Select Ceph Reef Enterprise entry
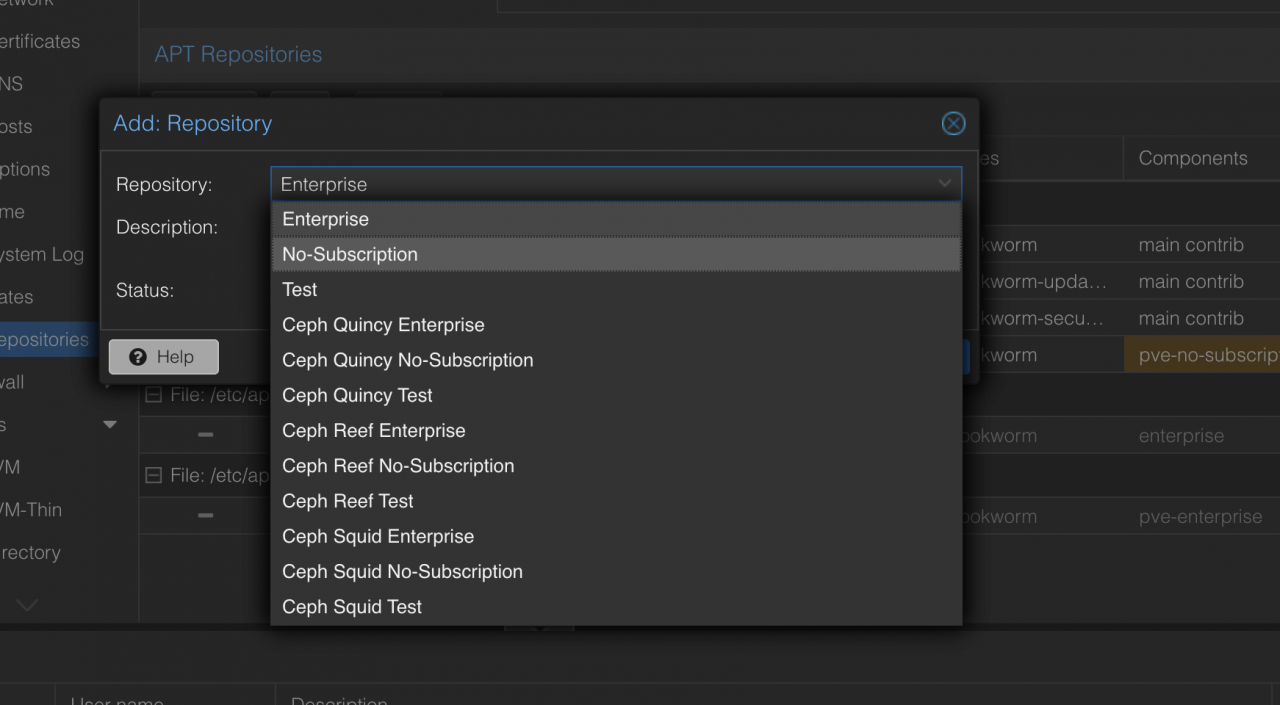This screenshot has width=1280, height=705. coord(617,431)
